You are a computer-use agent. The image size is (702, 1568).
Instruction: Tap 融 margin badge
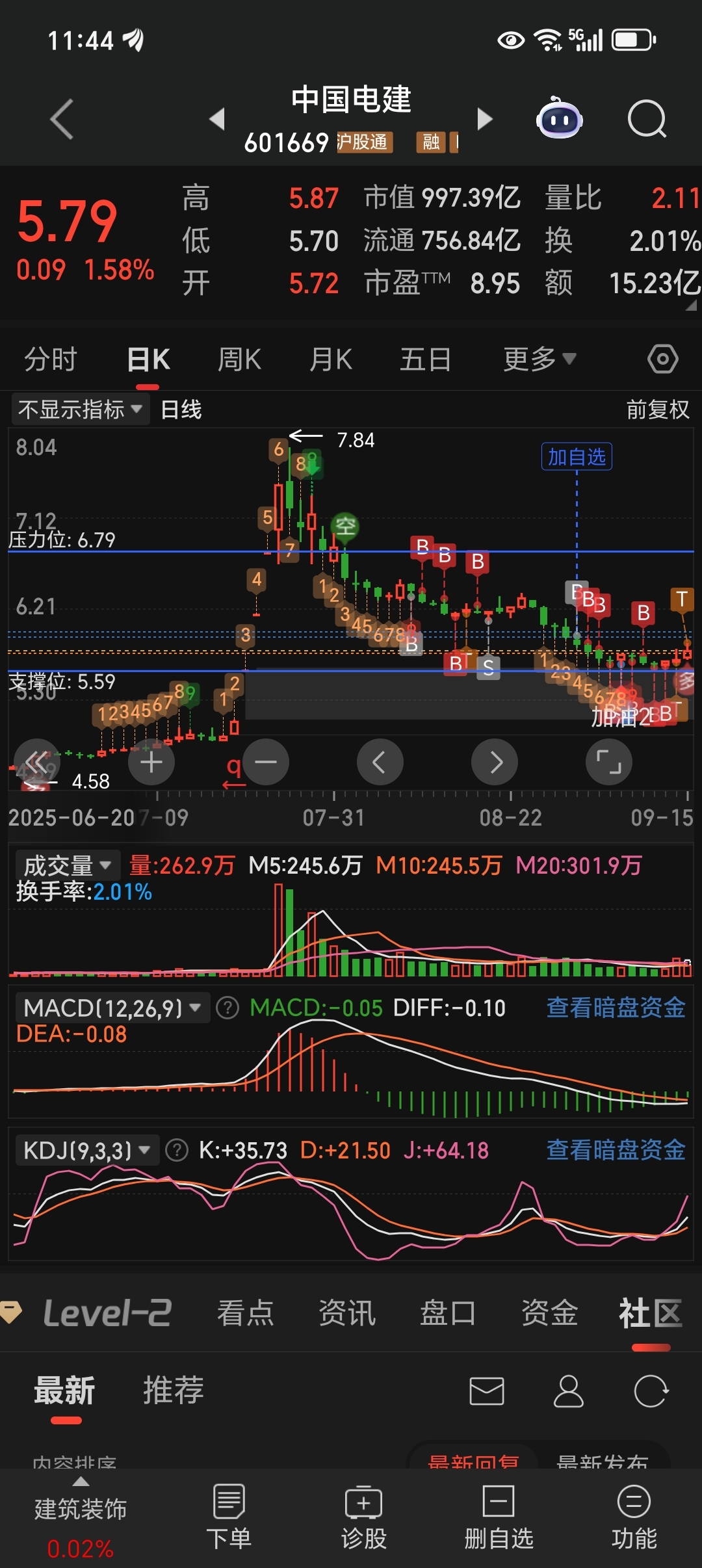pos(431,142)
